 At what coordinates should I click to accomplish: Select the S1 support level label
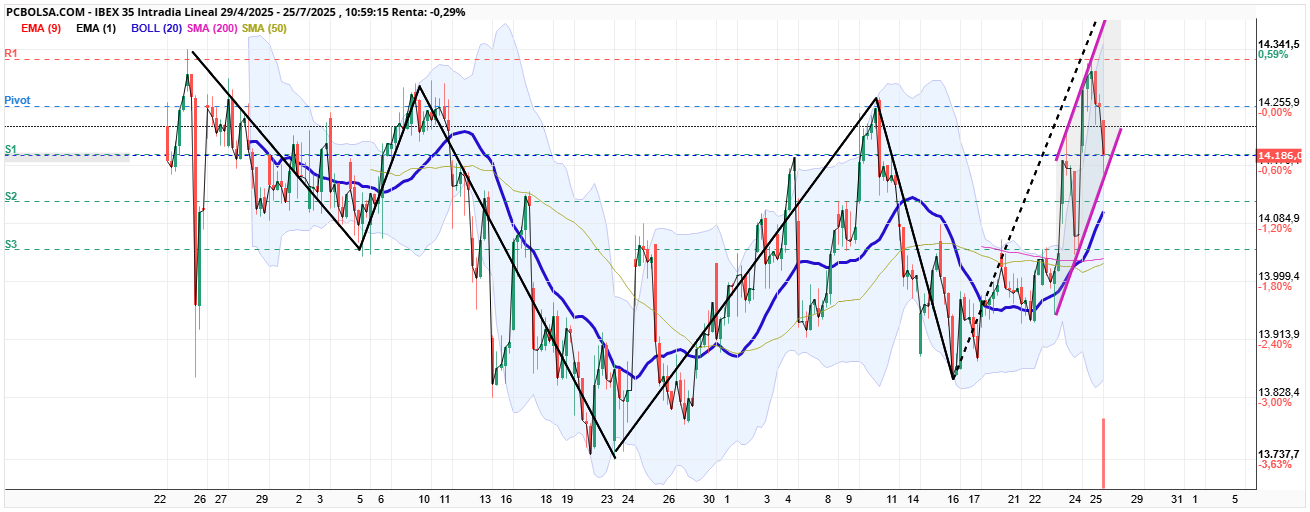(11, 149)
